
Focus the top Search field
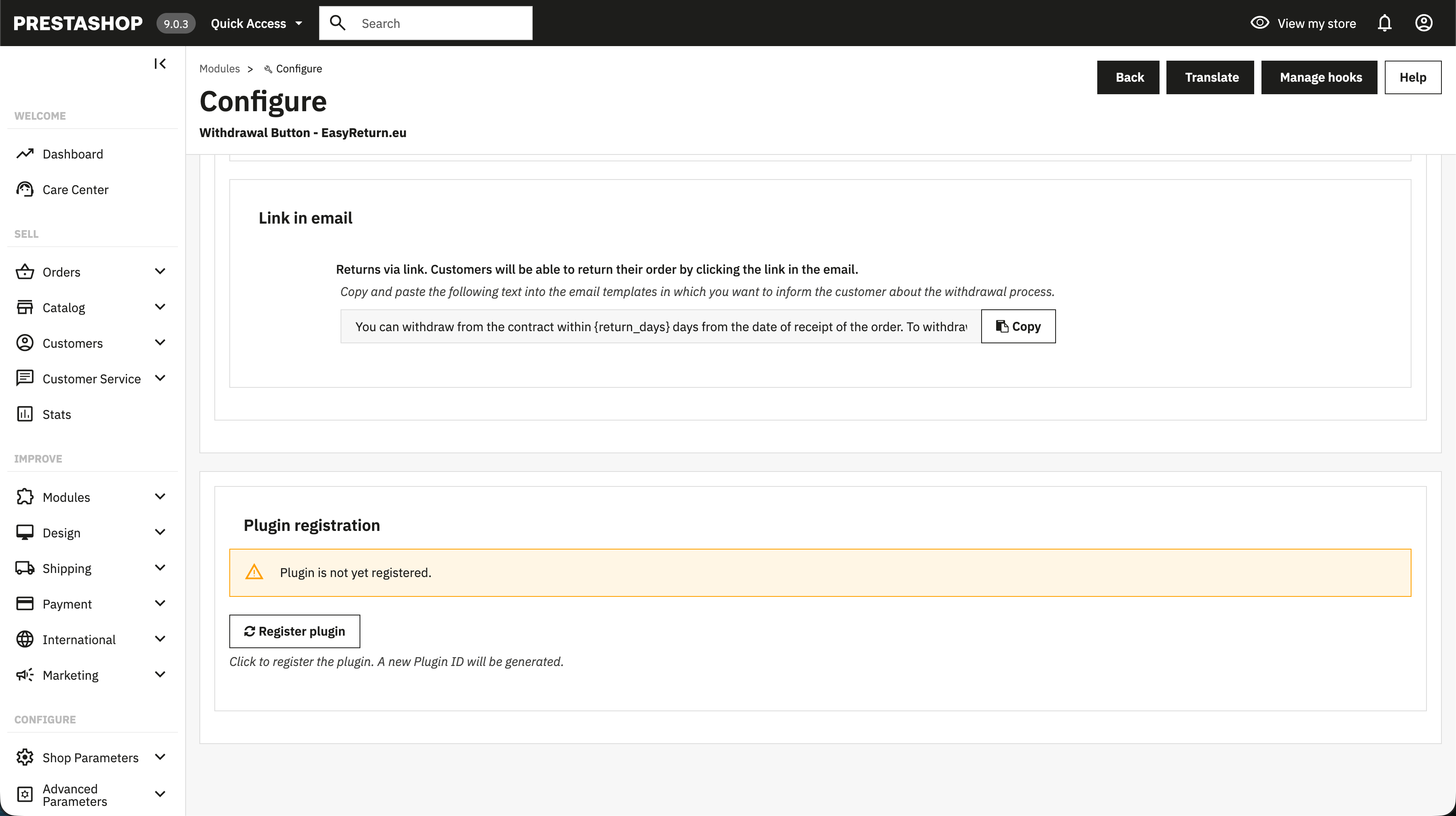[425, 23]
